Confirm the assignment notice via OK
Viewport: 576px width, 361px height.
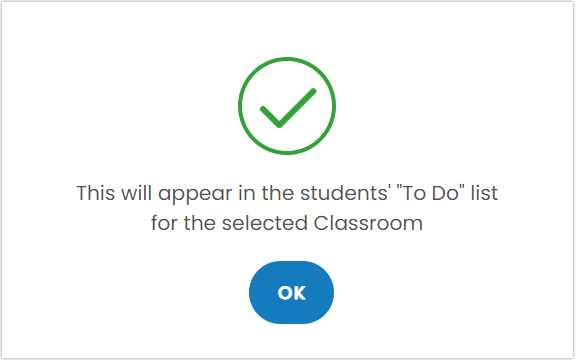[291, 293]
